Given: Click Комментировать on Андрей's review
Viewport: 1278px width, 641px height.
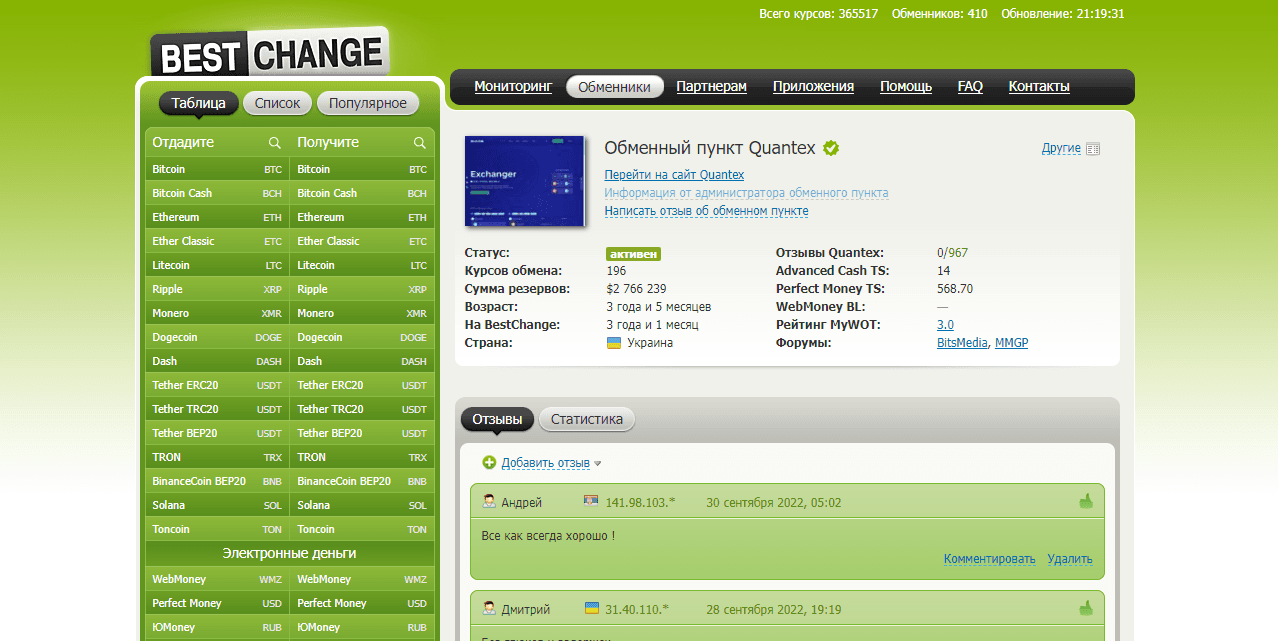Looking at the screenshot, I should tap(989, 559).
